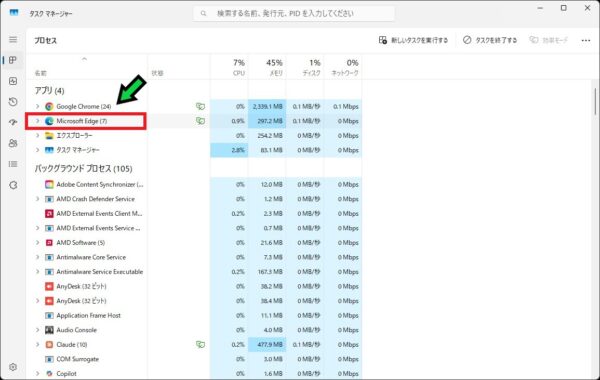Click the 167.3 MB memory cell
This screenshot has width=600, height=380.
coord(267,272)
